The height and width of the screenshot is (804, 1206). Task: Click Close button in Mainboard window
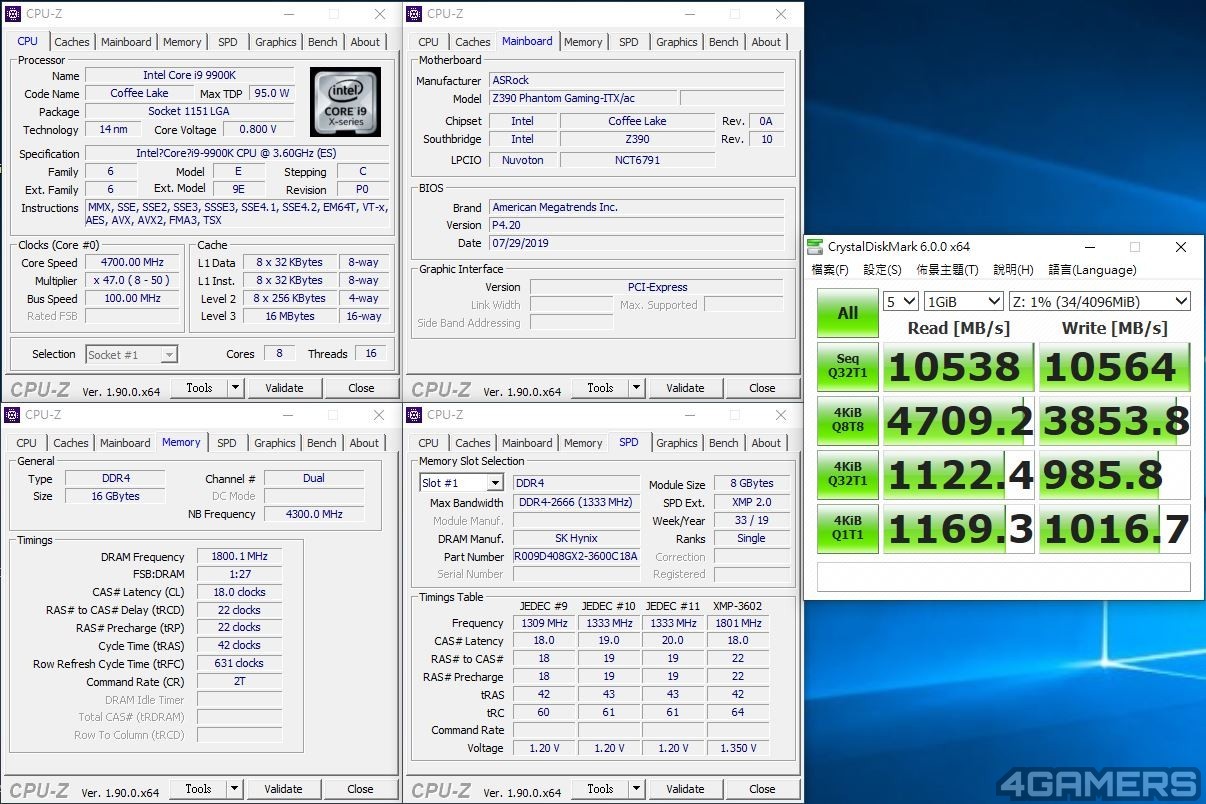point(762,388)
